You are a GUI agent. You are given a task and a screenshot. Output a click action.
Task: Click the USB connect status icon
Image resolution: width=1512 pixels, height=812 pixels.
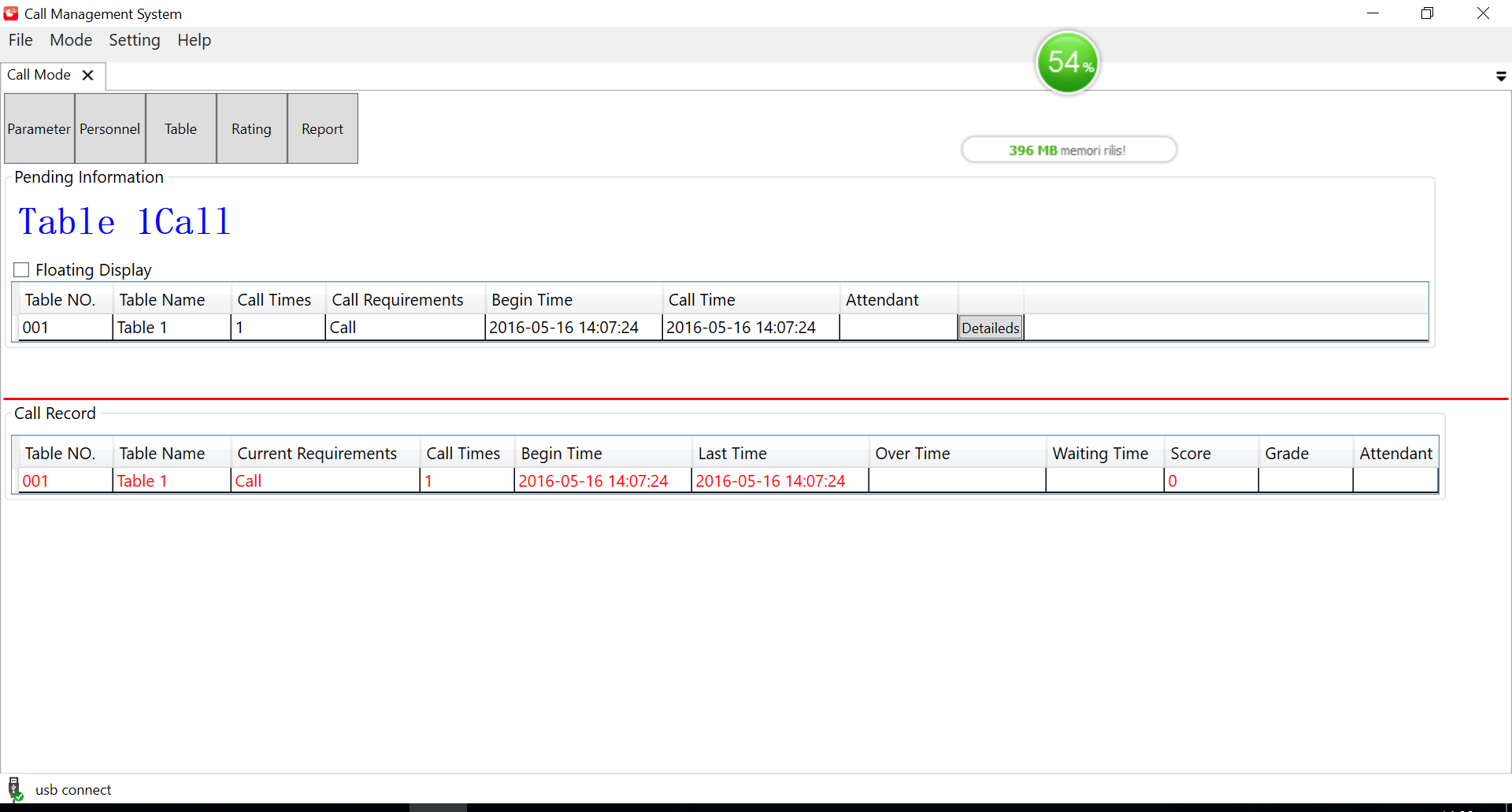pyautogui.click(x=14, y=788)
